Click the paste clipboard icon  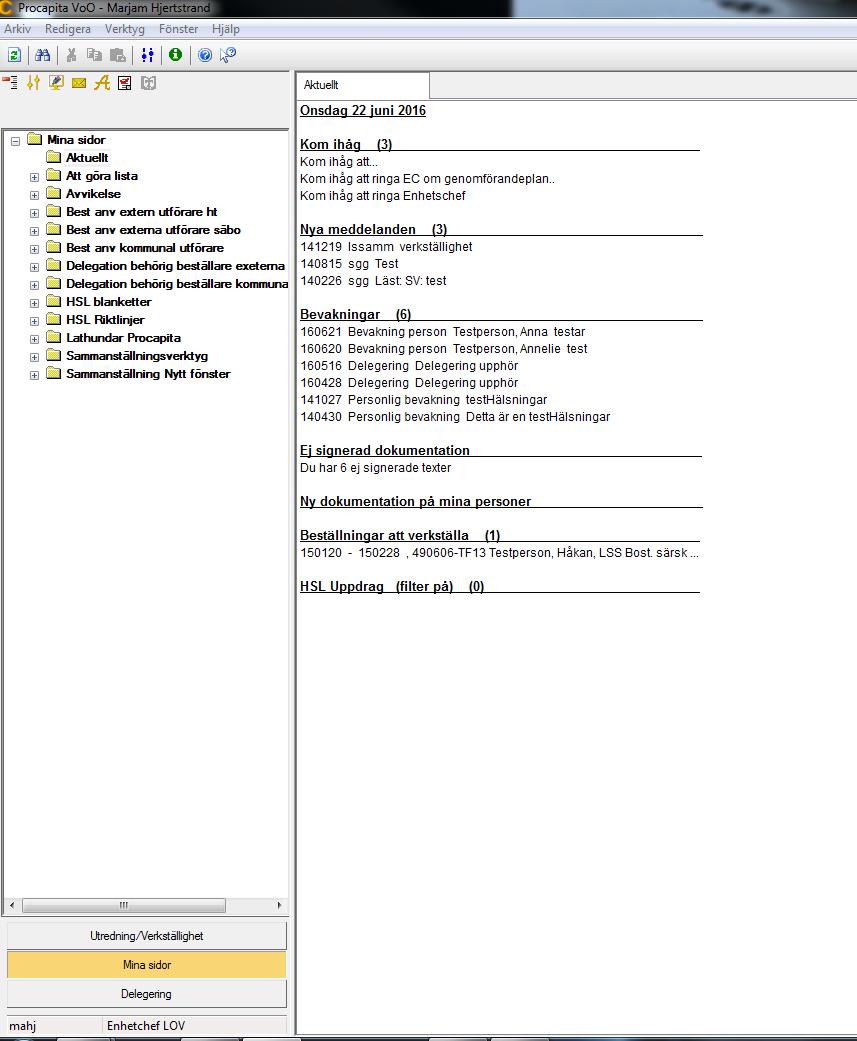[x=117, y=55]
